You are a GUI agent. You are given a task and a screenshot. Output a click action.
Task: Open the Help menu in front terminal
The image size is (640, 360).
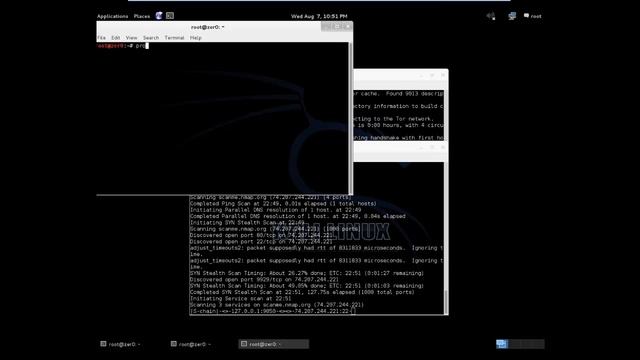[x=196, y=38]
